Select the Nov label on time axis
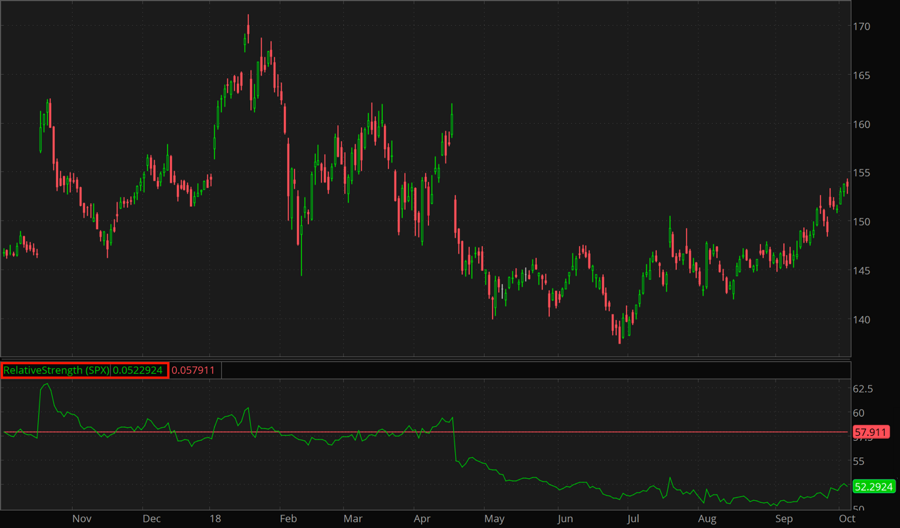 tap(82, 519)
